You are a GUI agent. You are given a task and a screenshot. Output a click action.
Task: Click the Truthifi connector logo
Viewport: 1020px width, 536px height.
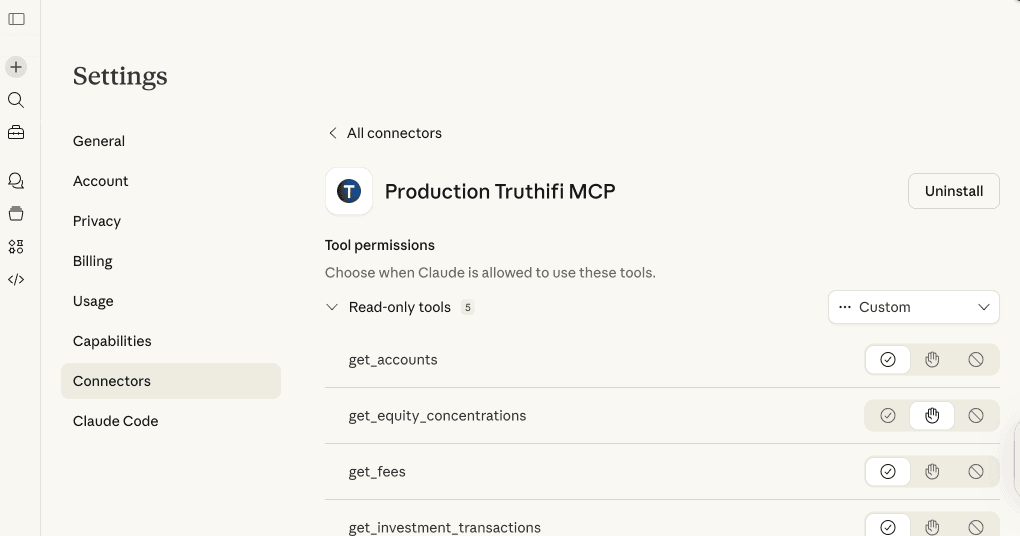click(349, 191)
